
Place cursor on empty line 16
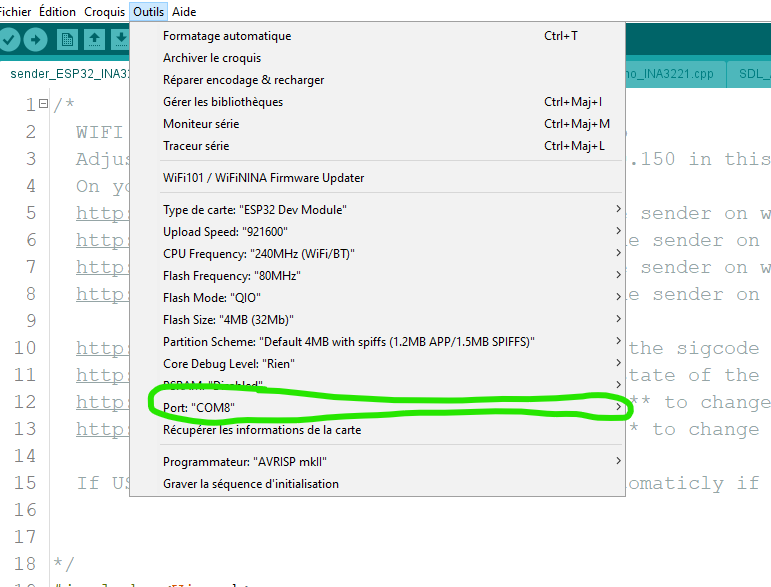click(x=410, y=510)
